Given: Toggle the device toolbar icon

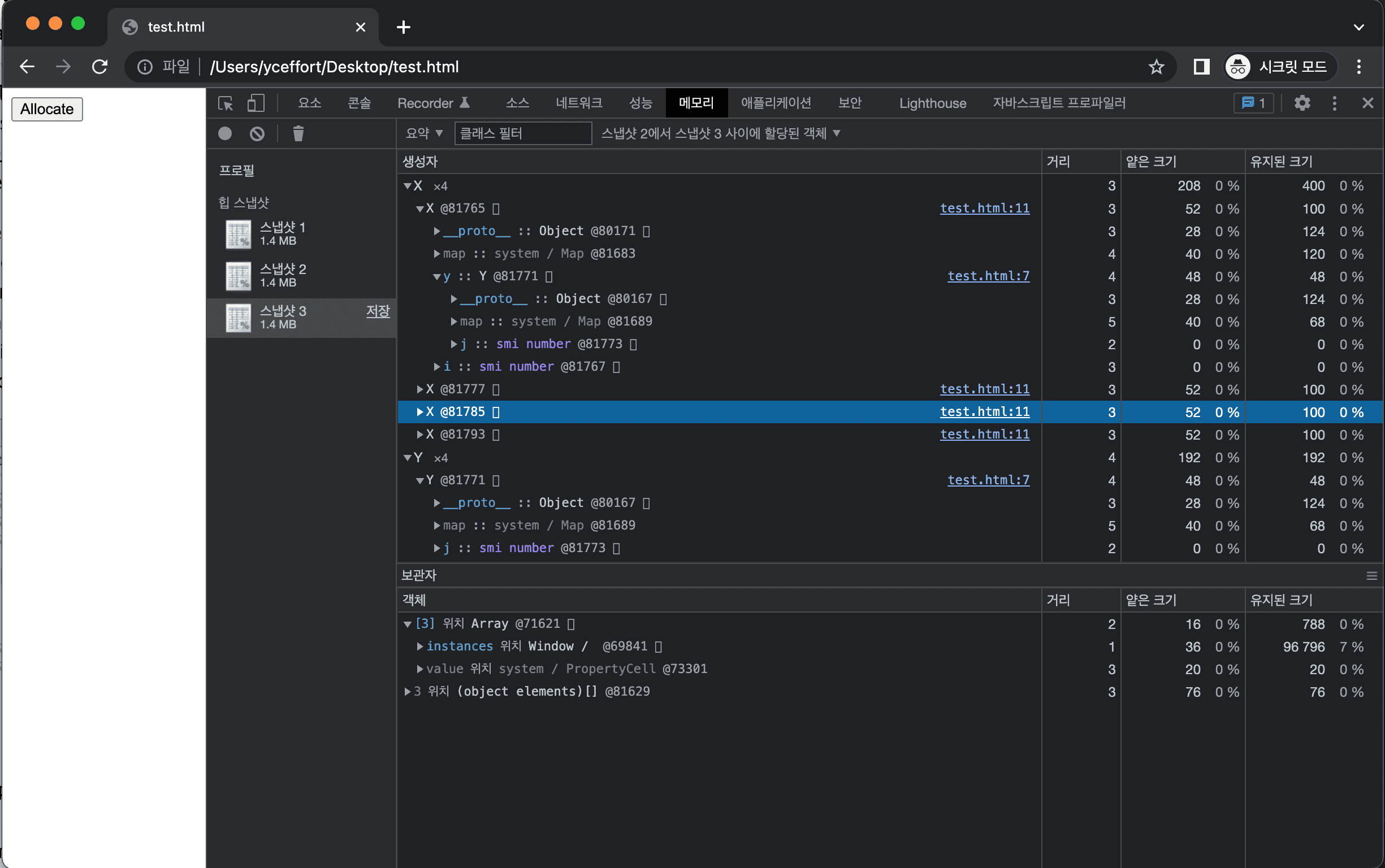Looking at the screenshot, I should point(256,103).
